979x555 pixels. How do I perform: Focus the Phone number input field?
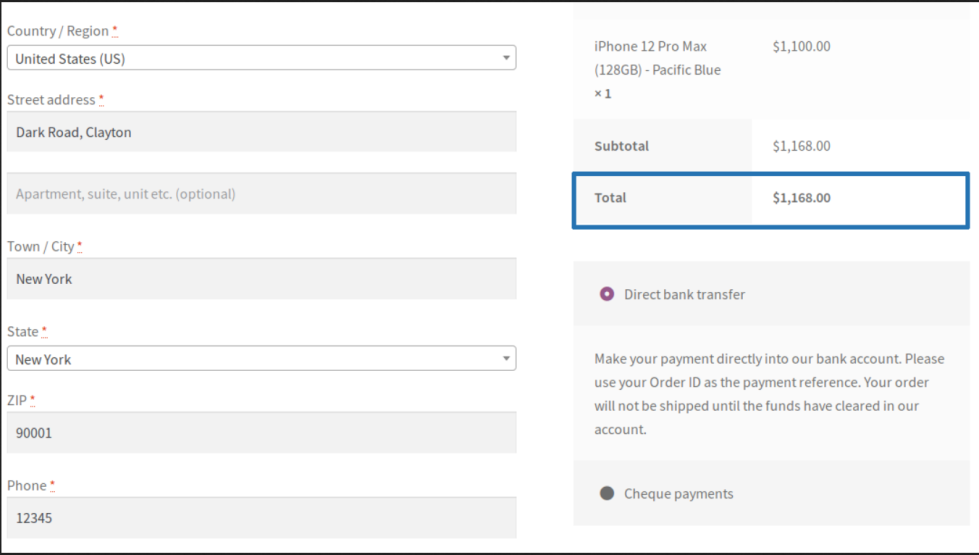pos(261,518)
